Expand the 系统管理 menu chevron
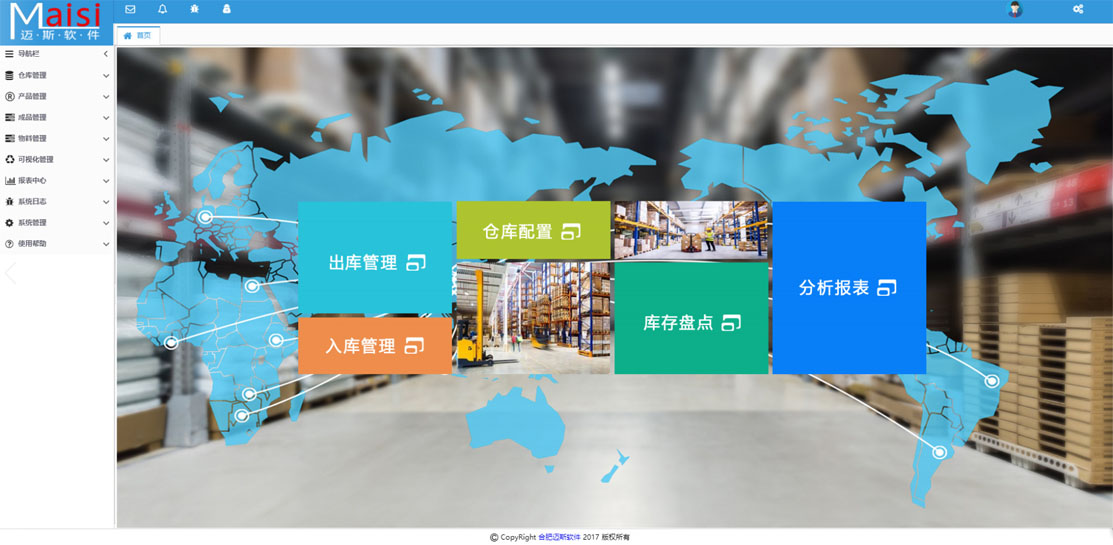The height and width of the screenshot is (545, 1113). pos(105,223)
